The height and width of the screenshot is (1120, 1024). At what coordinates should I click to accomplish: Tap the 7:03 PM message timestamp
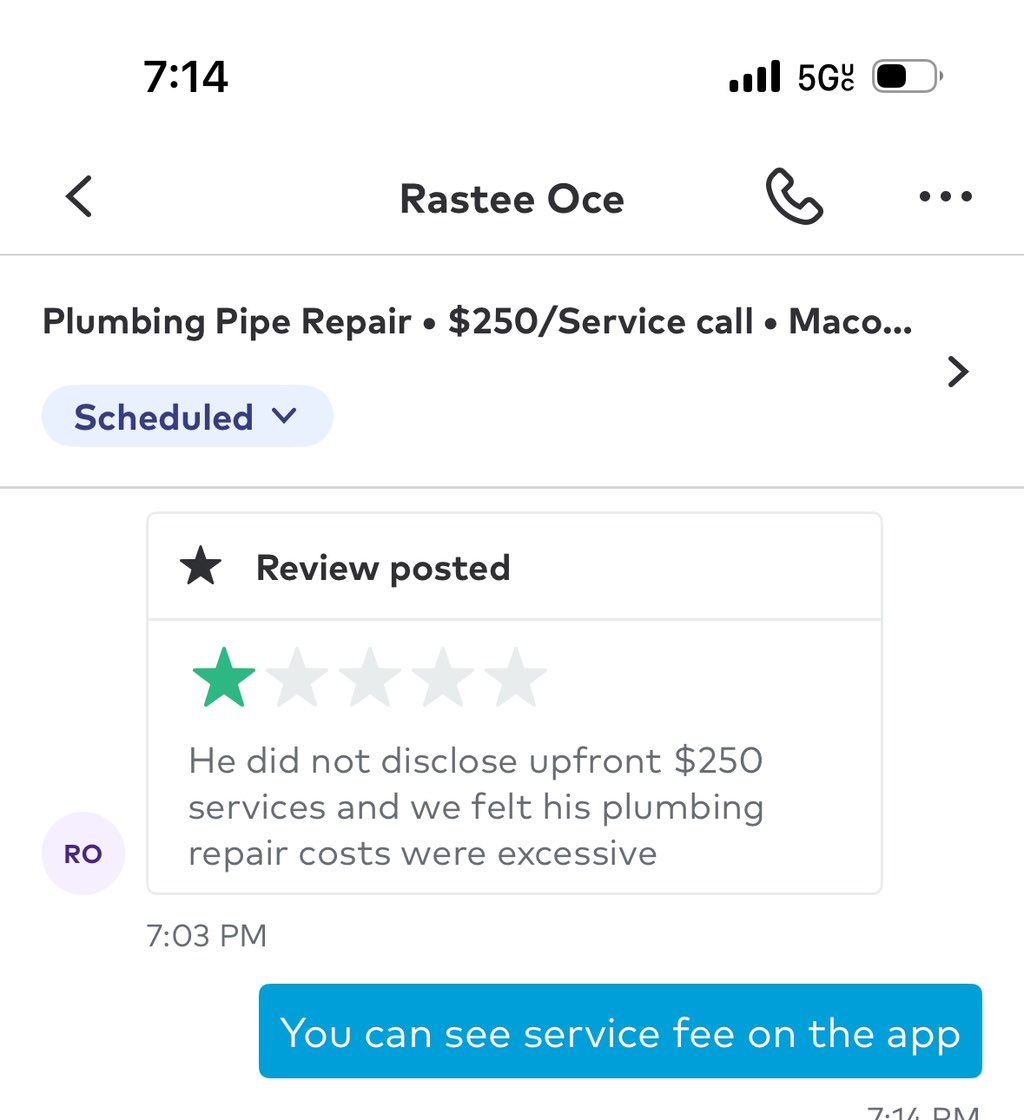(x=206, y=936)
